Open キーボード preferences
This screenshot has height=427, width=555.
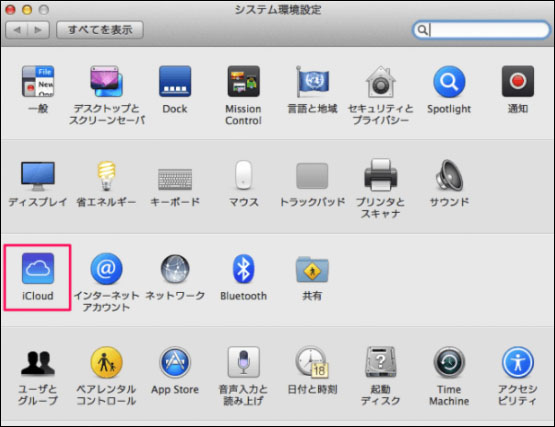175,179
